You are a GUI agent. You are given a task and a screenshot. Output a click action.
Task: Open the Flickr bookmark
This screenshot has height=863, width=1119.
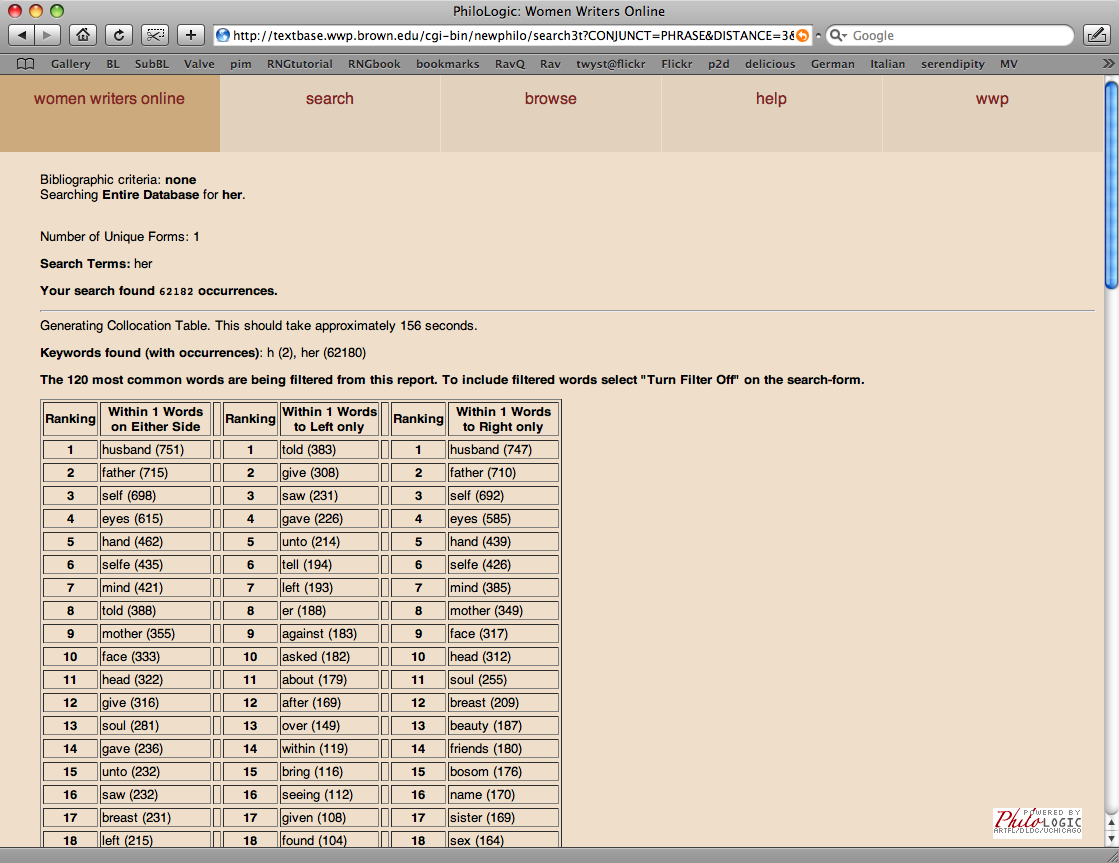(x=677, y=64)
